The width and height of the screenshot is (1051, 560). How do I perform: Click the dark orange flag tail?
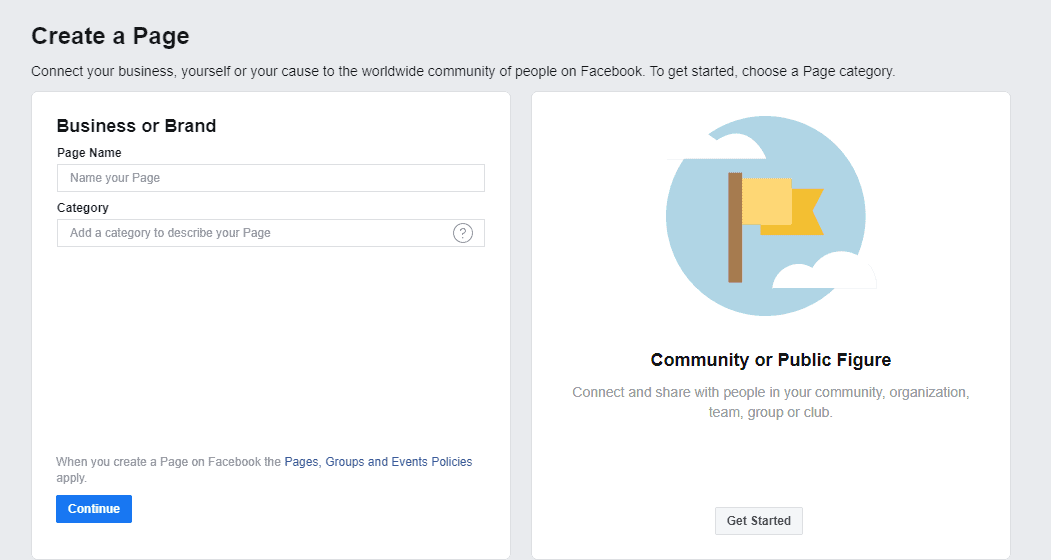pyautogui.click(x=808, y=213)
